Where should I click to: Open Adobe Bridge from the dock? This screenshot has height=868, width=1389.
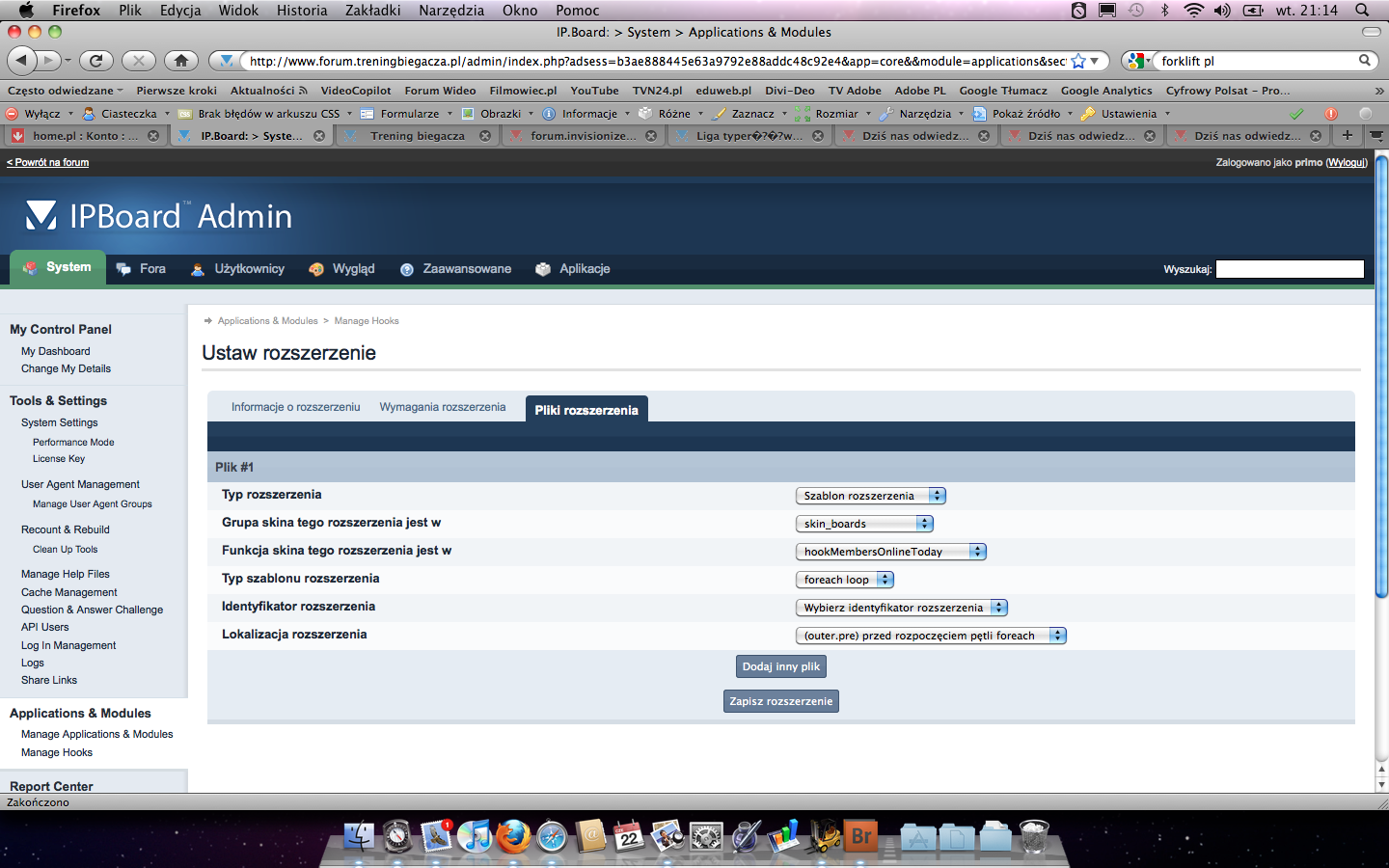point(861,836)
